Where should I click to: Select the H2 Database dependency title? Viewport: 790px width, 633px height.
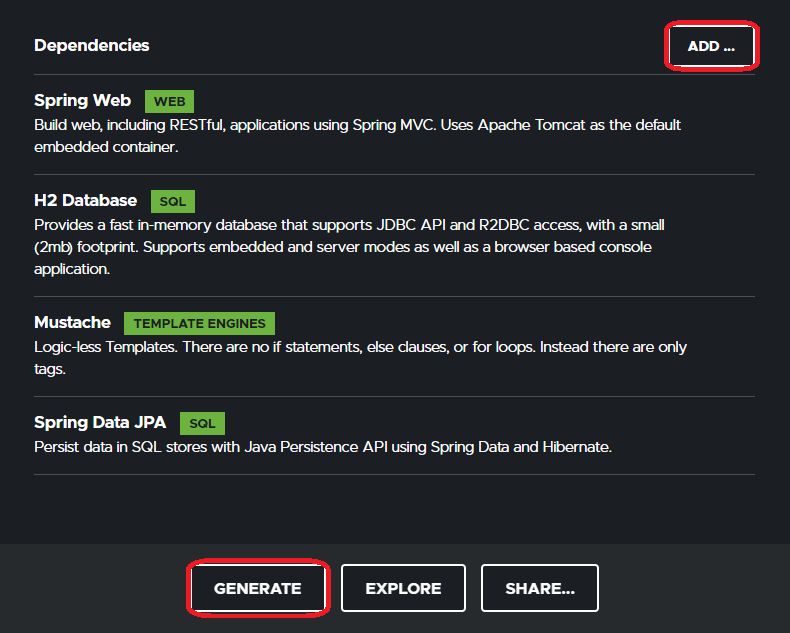[x=86, y=201]
